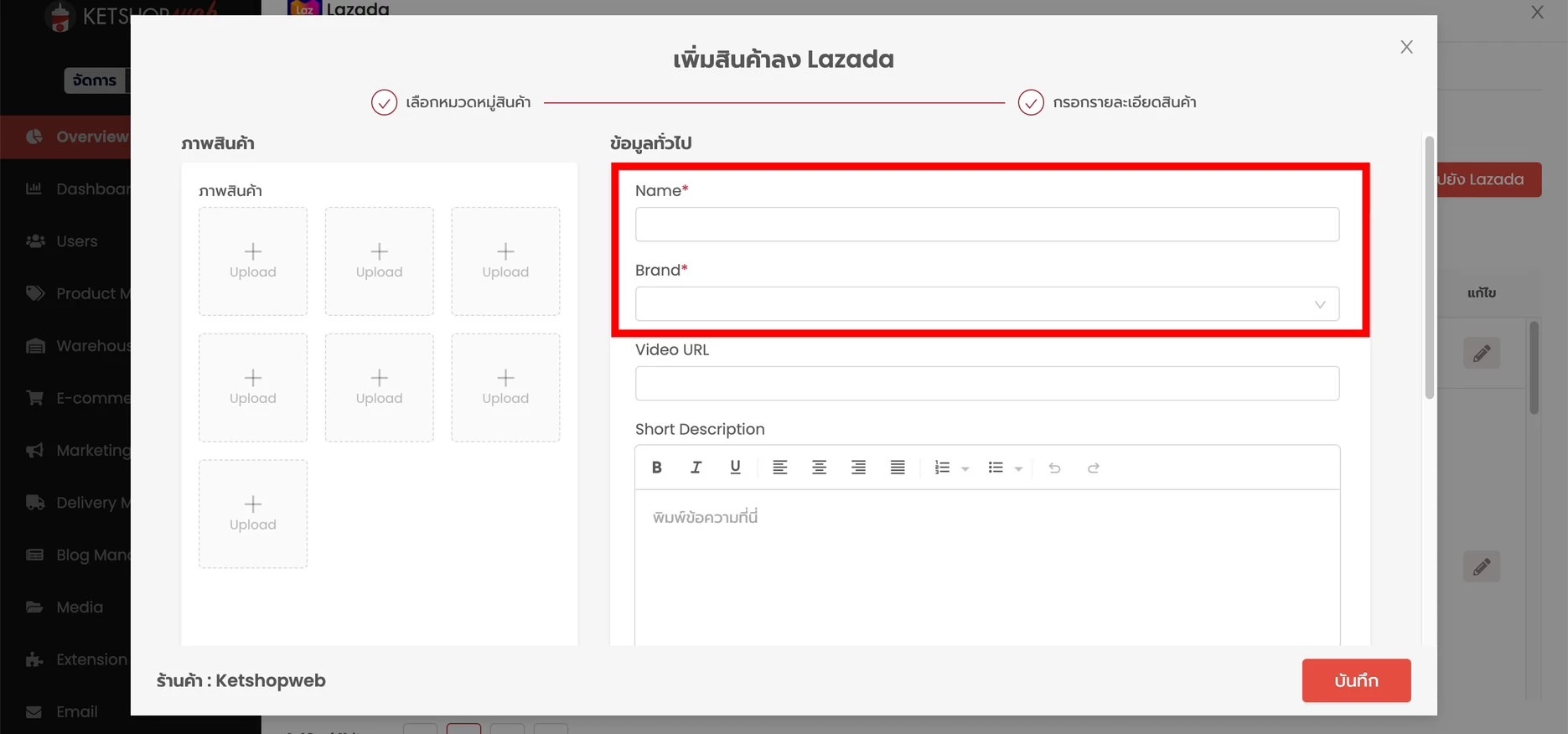Viewport: 1568px width, 734px height.
Task: Click the Media folder icon in the sidebar
Action: (x=34, y=607)
